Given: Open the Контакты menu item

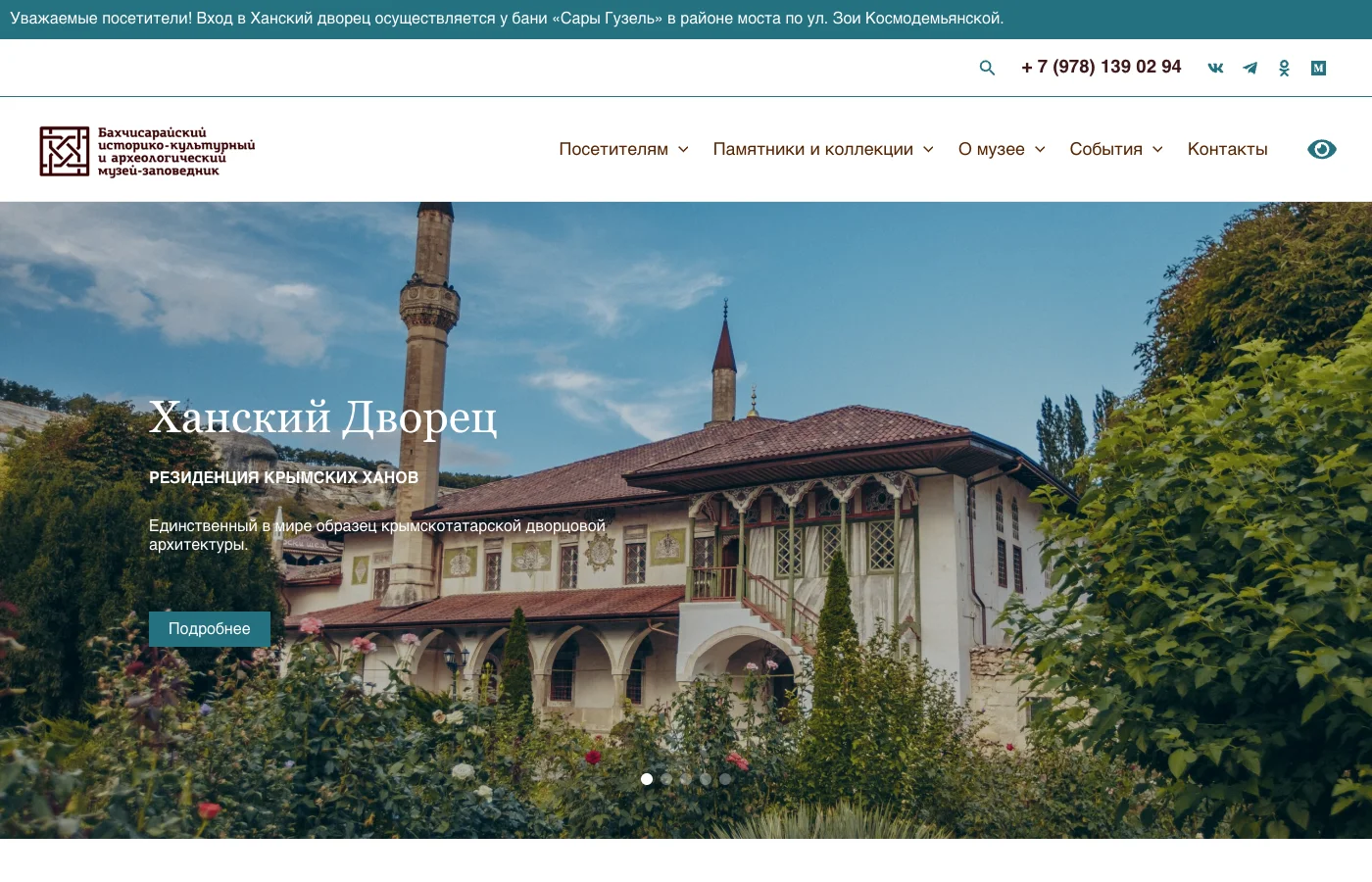Looking at the screenshot, I should (x=1227, y=149).
